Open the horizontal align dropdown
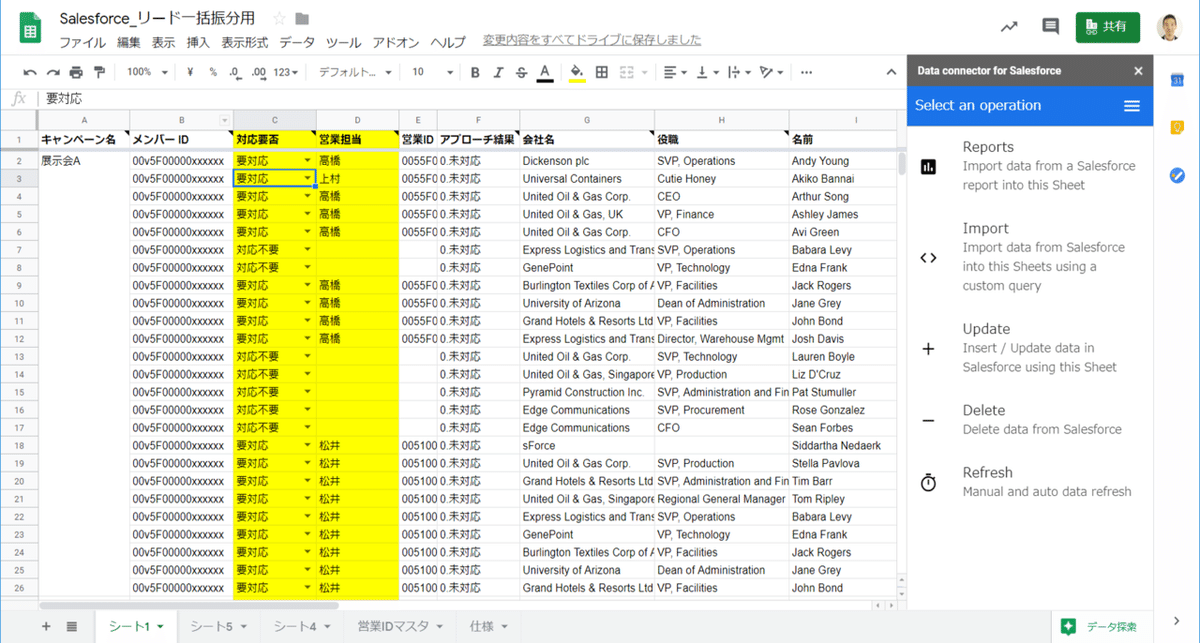Image resolution: width=1200 pixels, height=643 pixels. click(x=675, y=72)
